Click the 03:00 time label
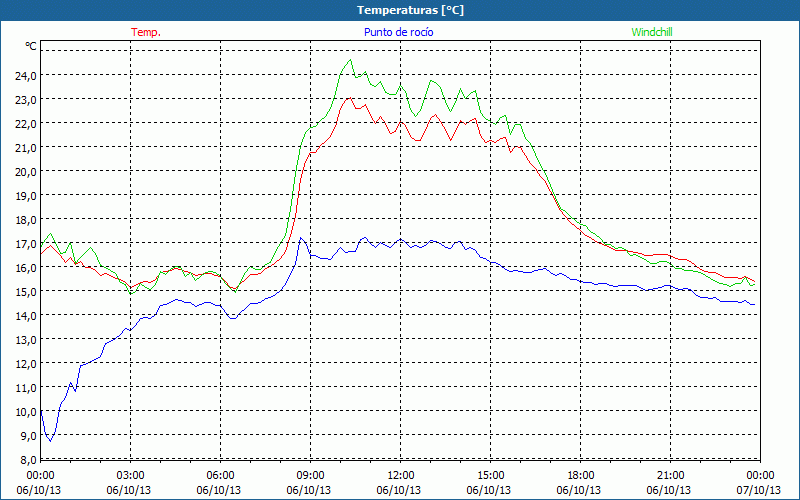The width and height of the screenshot is (800, 500). point(131,476)
